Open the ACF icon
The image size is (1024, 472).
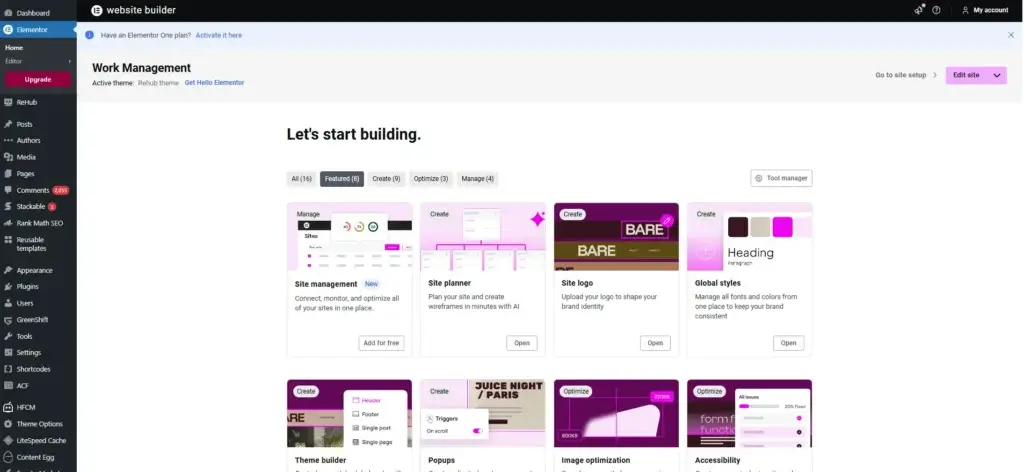[8, 385]
